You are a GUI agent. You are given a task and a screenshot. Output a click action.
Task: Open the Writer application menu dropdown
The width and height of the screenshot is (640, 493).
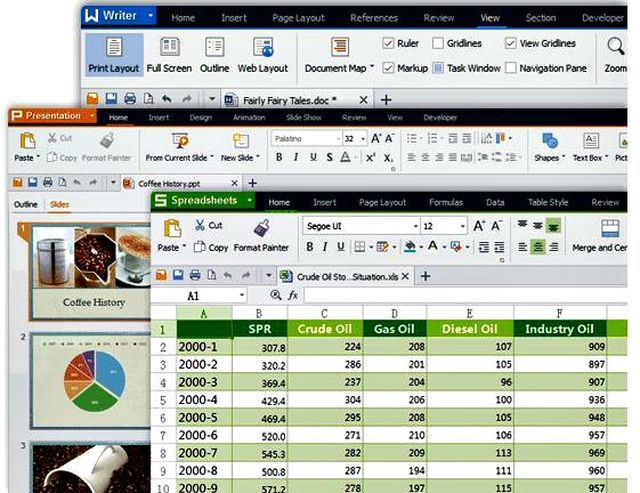point(150,16)
